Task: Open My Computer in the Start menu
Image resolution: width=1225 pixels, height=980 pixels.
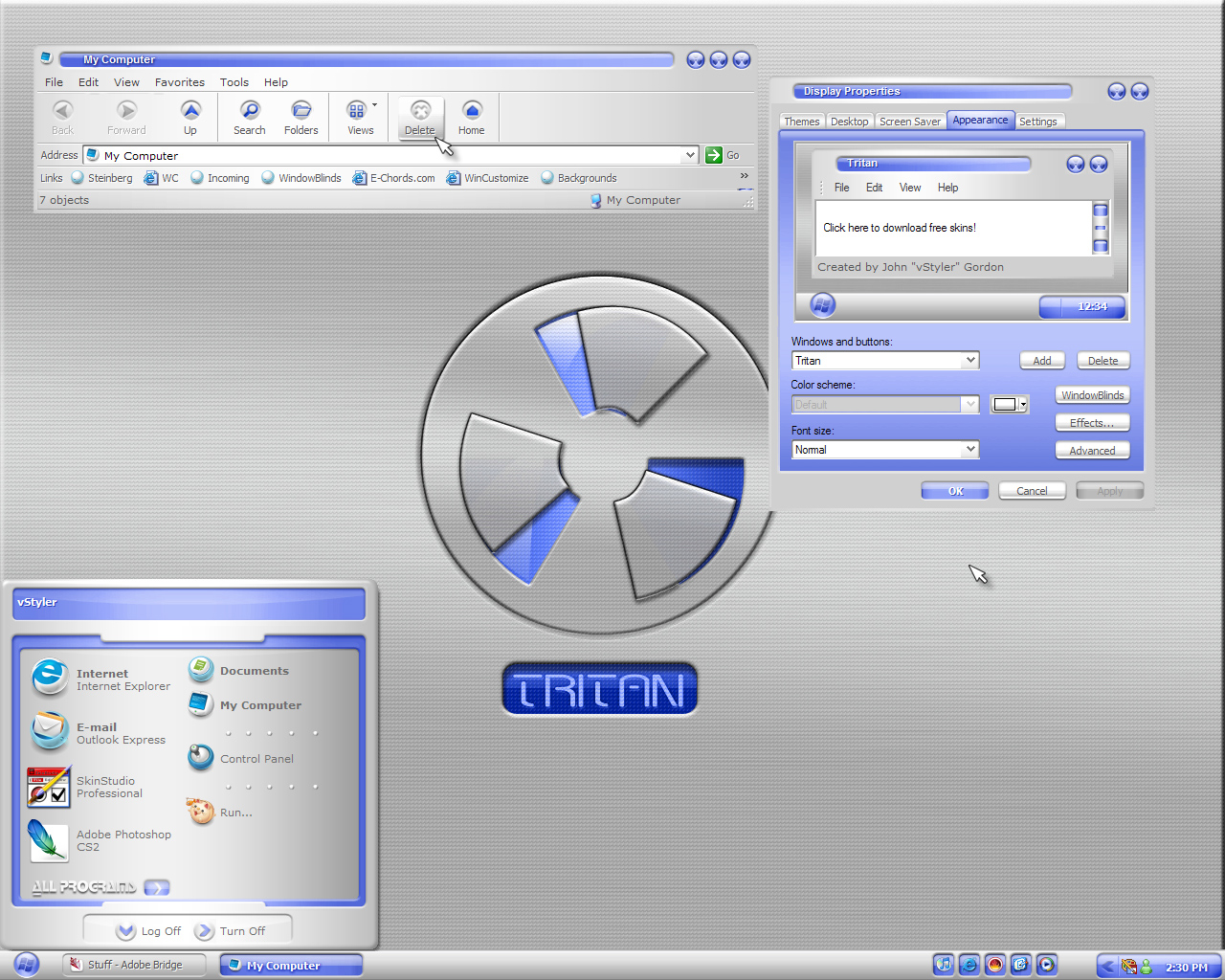Action: 245,704
